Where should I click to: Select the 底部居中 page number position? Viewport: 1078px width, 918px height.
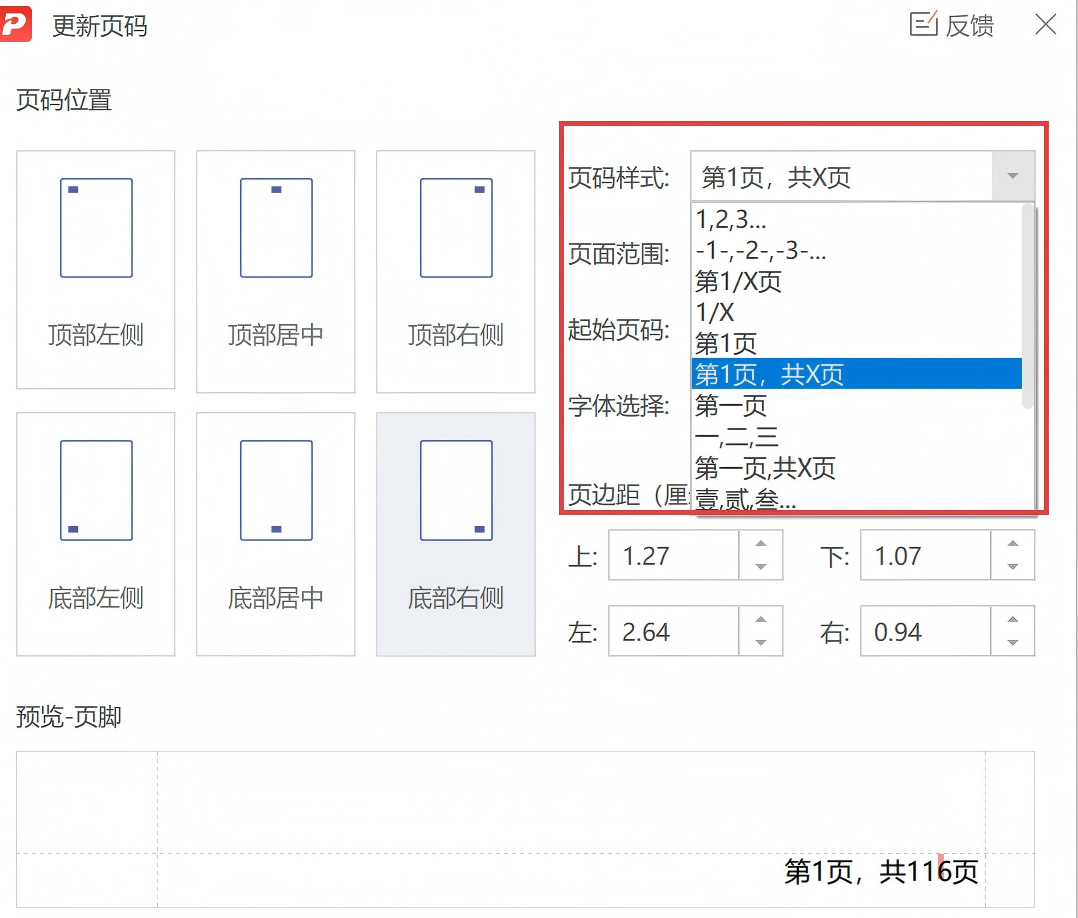[276, 534]
